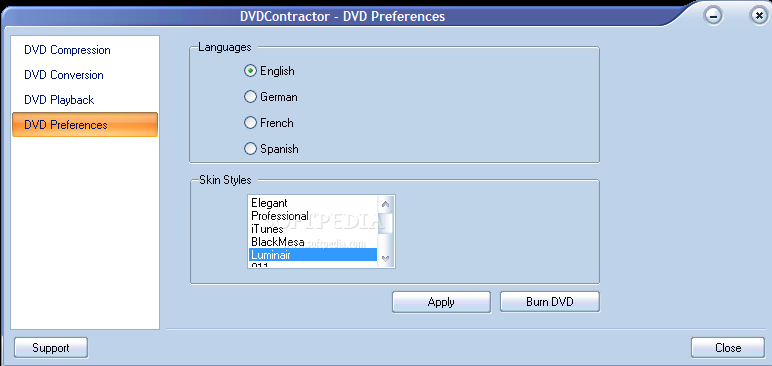
Task: Click the Apply button
Action: pos(441,302)
